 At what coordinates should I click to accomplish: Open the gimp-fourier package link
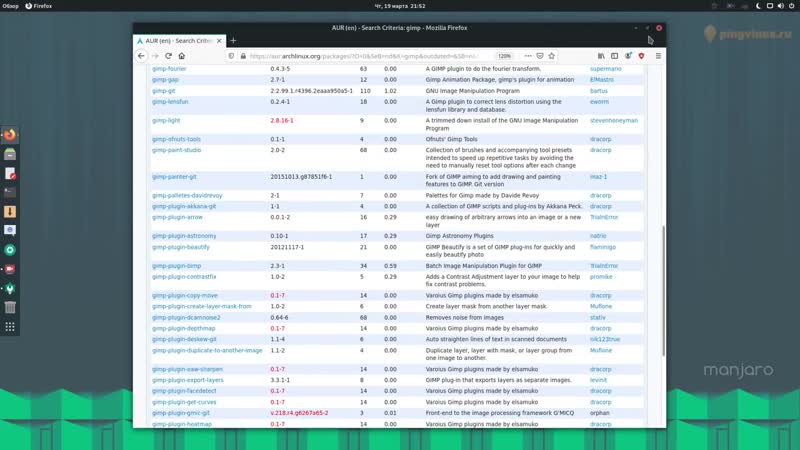[x=169, y=69]
